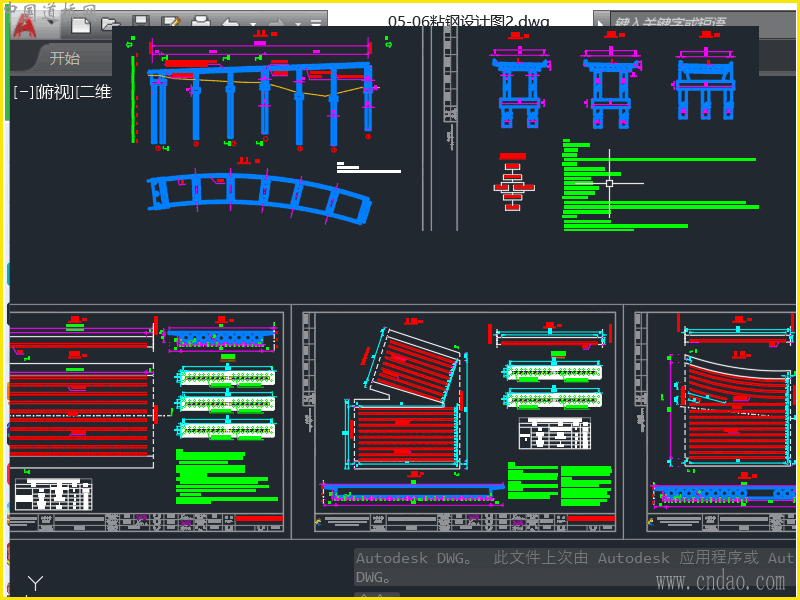800x600 pixels.
Task: Open the 俯视 view control menu
Action: [x=55, y=92]
